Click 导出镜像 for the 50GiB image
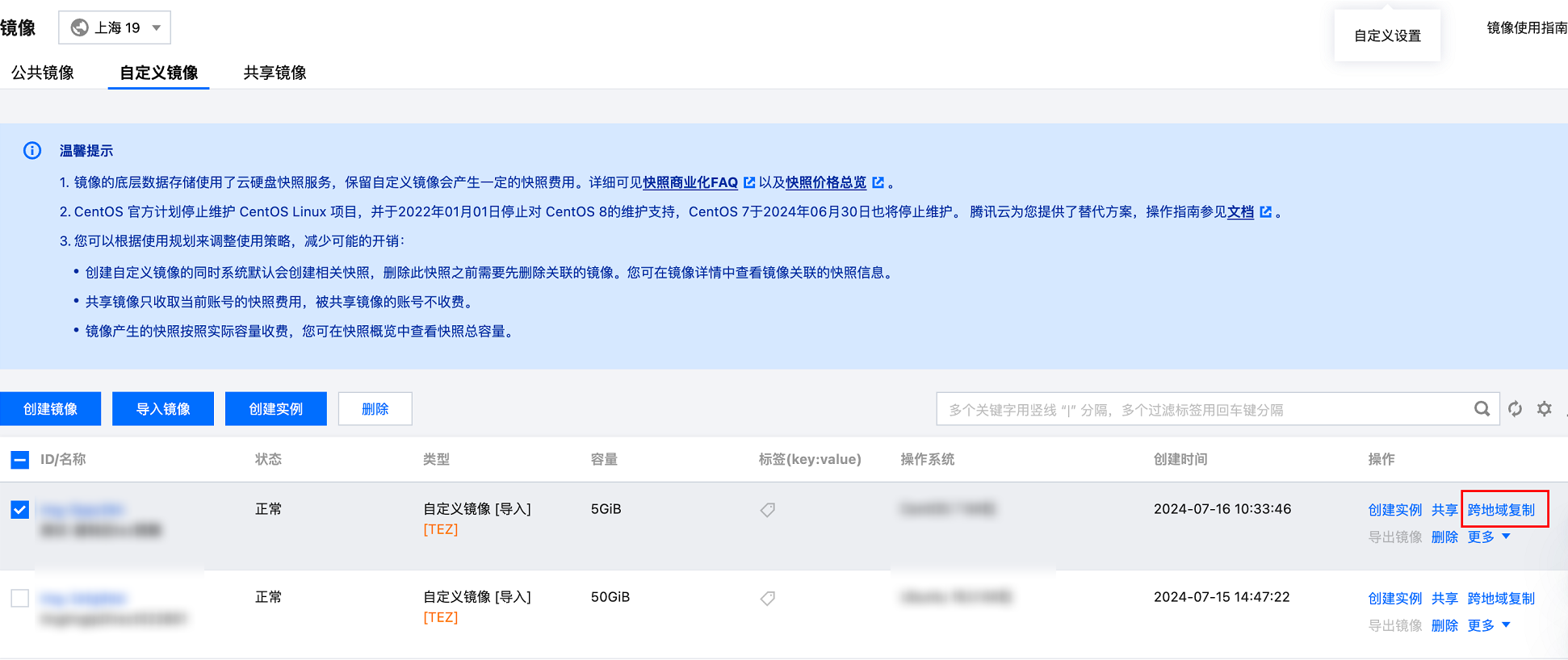Screen dimensions: 1568x660 point(1395,626)
